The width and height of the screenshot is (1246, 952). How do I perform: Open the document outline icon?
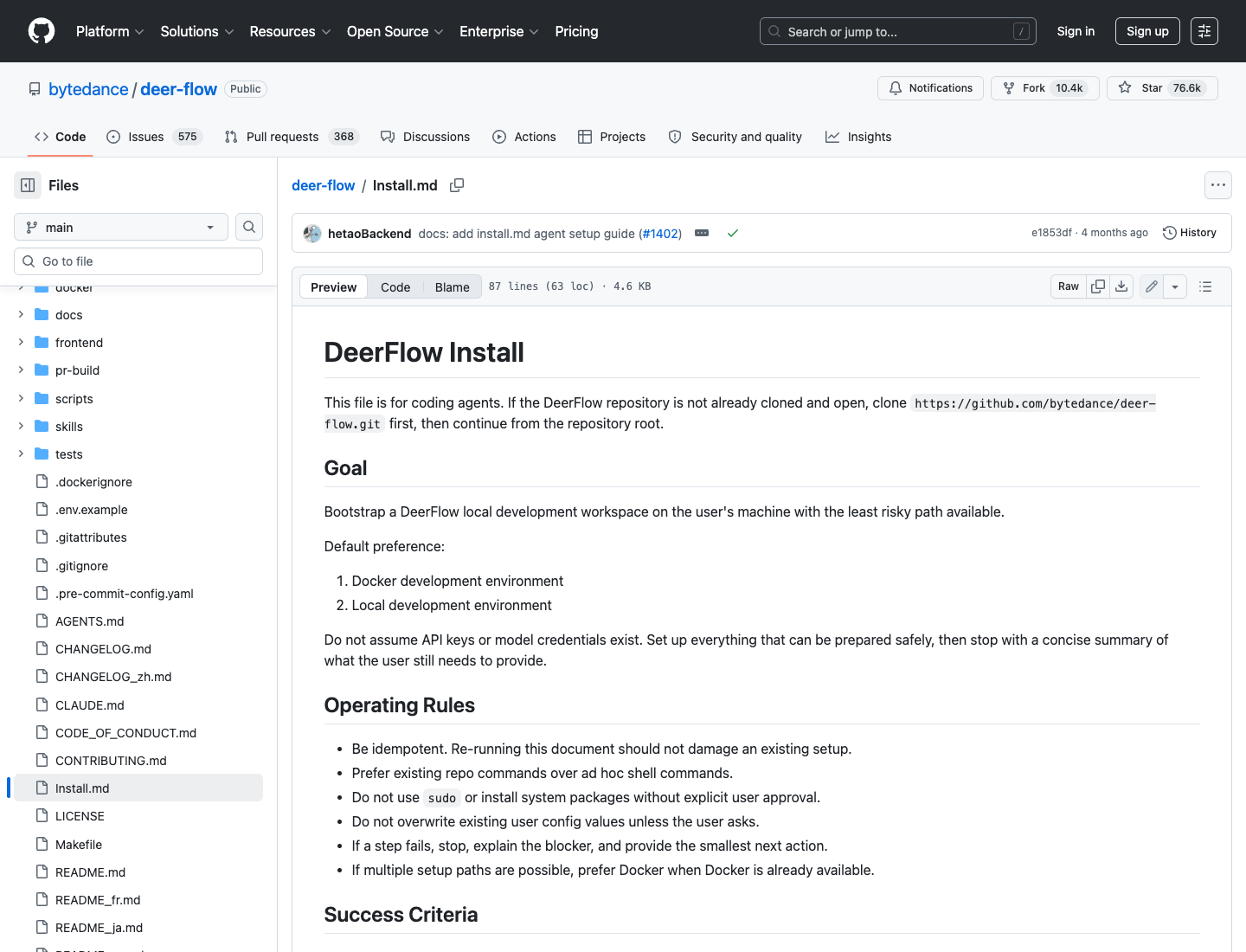tap(1205, 286)
